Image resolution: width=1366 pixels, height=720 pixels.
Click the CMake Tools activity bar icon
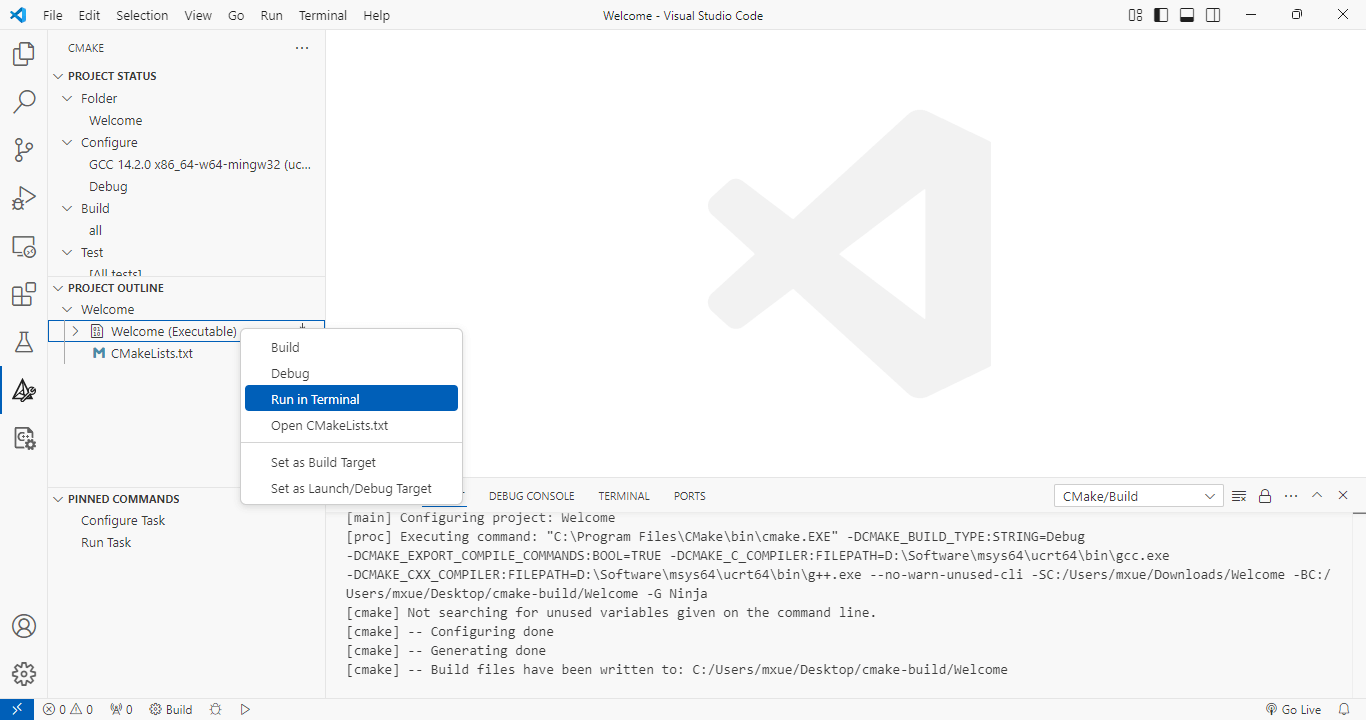click(x=23, y=390)
